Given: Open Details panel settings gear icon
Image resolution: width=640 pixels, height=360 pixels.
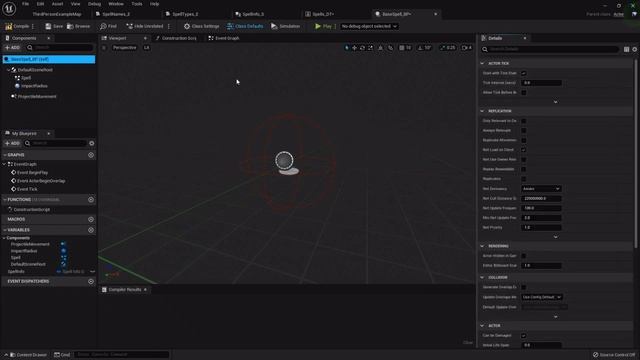Looking at the screenshot, I should [x=635, y=49].
